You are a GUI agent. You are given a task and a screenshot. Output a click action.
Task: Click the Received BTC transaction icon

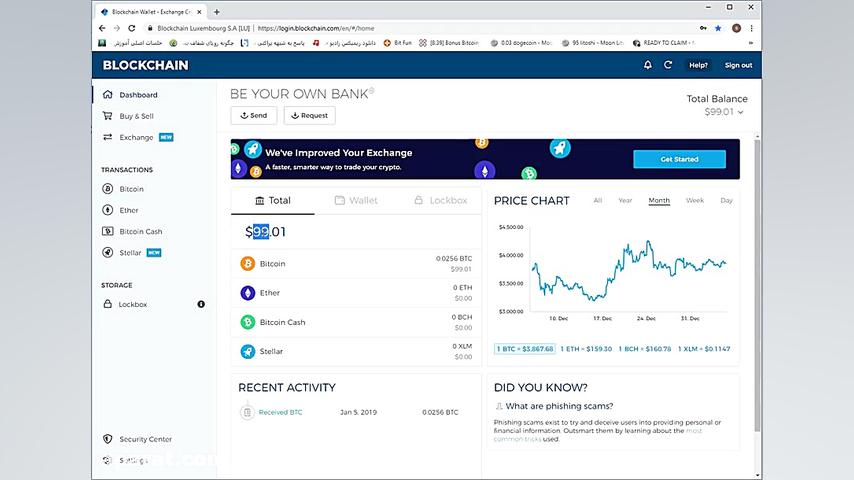tap(247, 412)
